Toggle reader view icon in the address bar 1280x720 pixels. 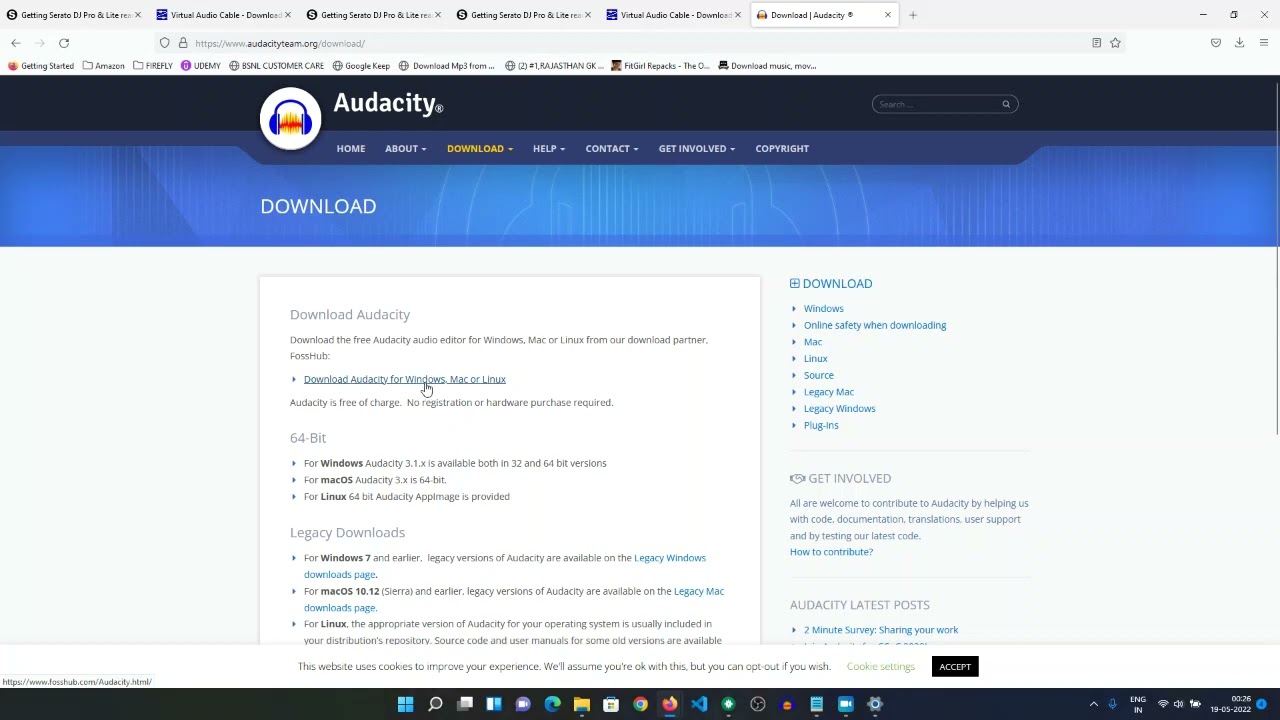coord(1097,43)
